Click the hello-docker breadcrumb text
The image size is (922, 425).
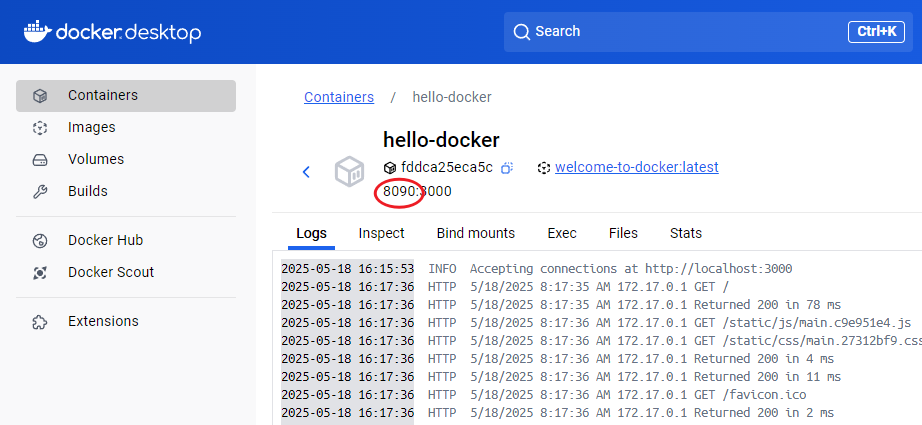click(452, 97)
